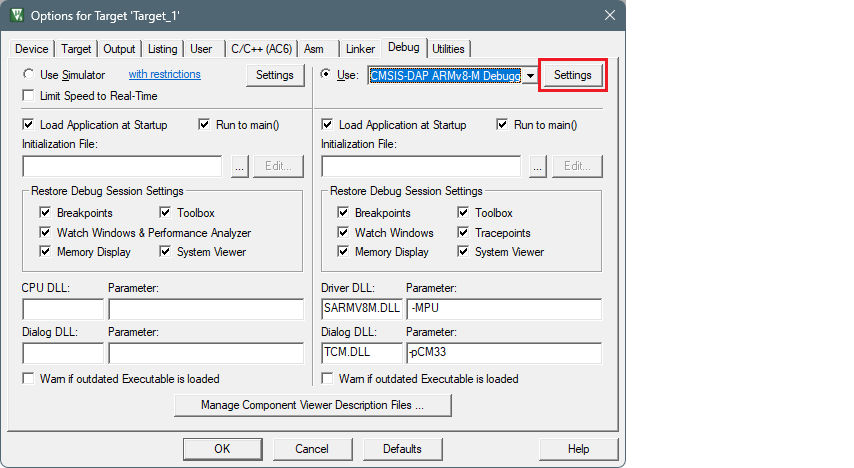Click inside the Driver DLL field
This screenshot has width=854, height=468.
[x=361, y=308]
